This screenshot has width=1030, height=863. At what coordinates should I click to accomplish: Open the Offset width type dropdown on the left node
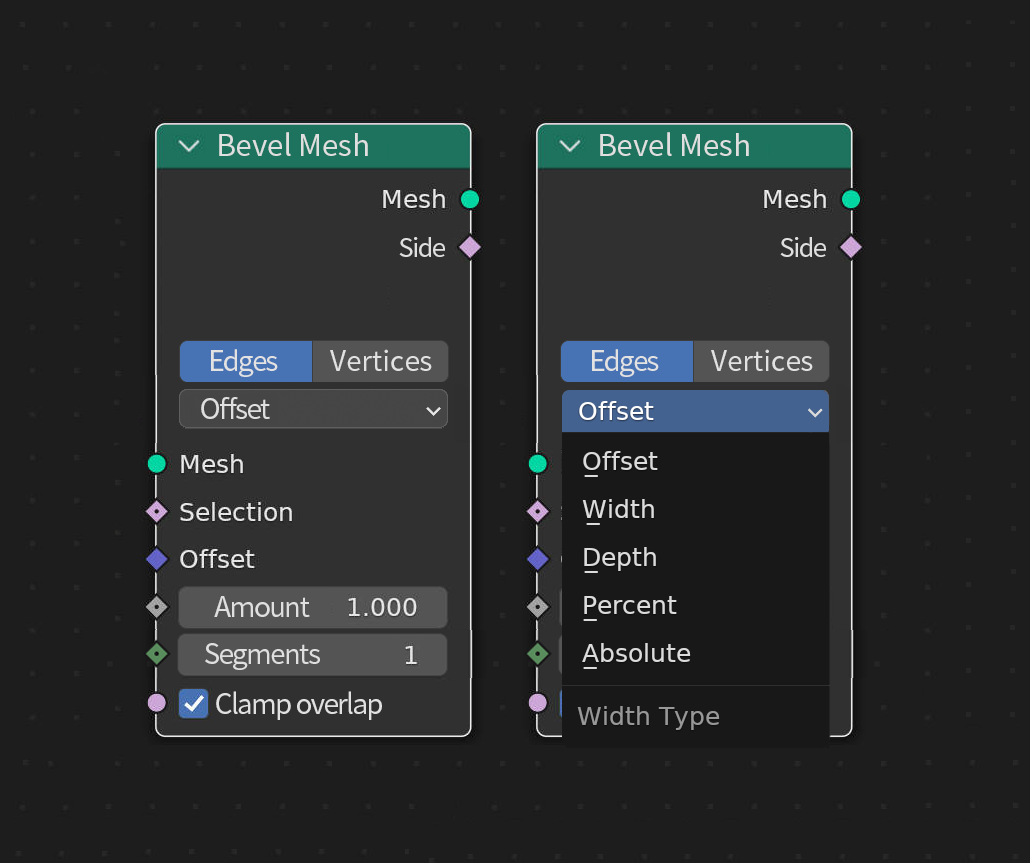pyautogui.click(x=313, y=409)
